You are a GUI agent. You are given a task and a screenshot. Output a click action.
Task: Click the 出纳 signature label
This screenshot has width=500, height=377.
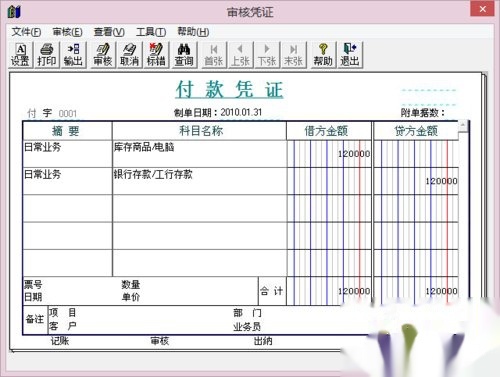pyautogui.click(x=263, y=341)
